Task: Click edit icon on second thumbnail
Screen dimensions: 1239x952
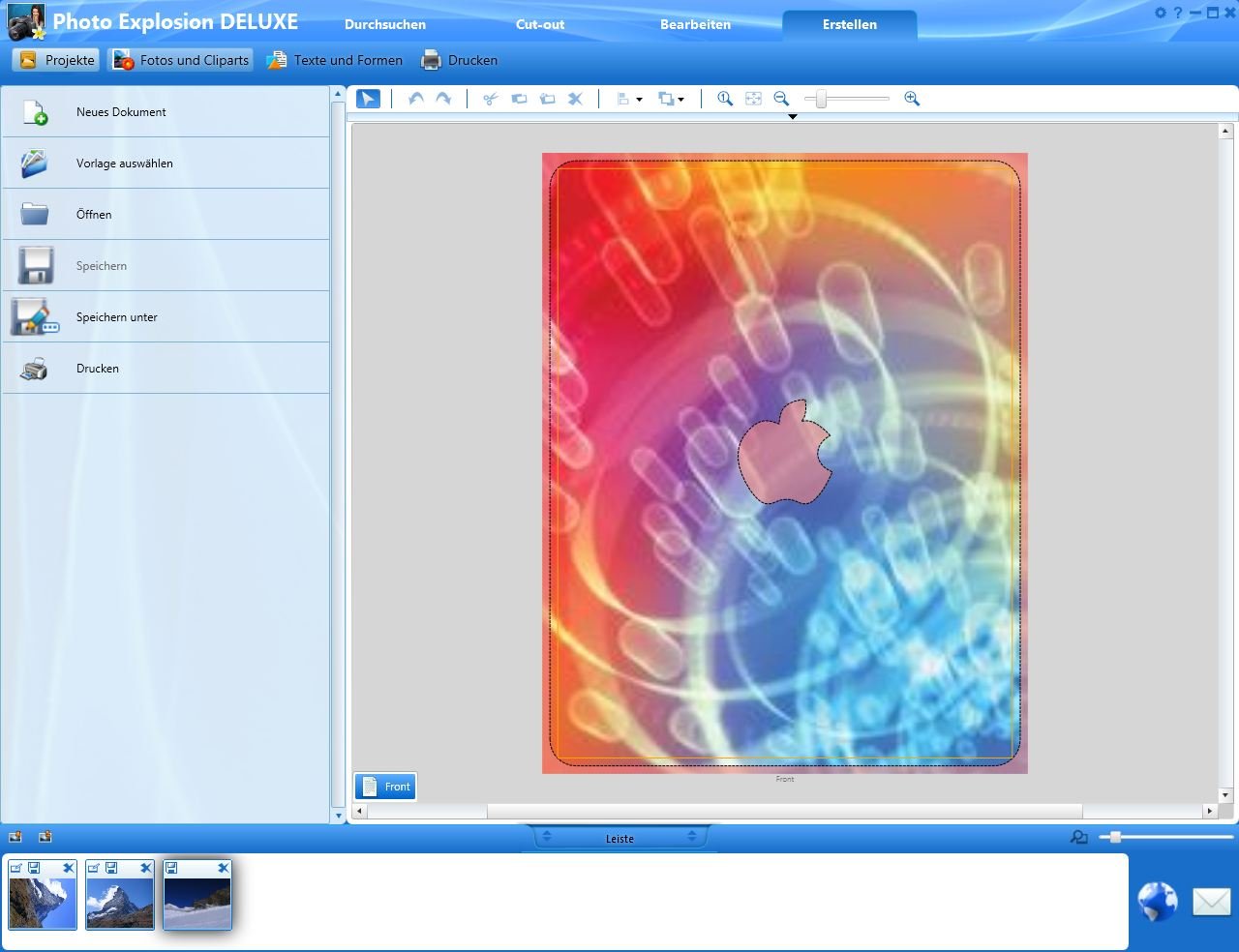Action: 94,868
